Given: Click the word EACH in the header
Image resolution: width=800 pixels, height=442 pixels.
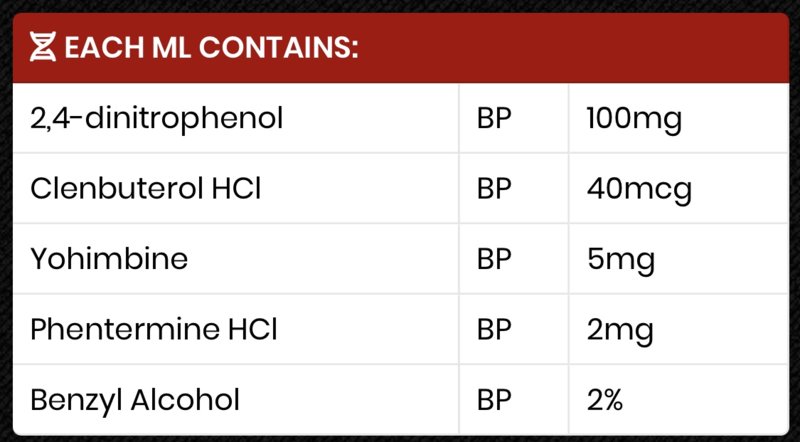Looking at the screenshot, I should click(105, 47).
